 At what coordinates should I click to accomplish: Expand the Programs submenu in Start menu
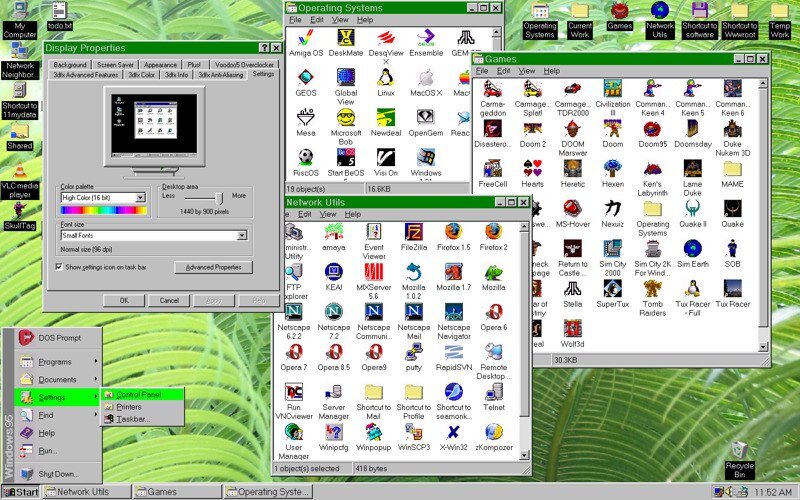[57, 362]
